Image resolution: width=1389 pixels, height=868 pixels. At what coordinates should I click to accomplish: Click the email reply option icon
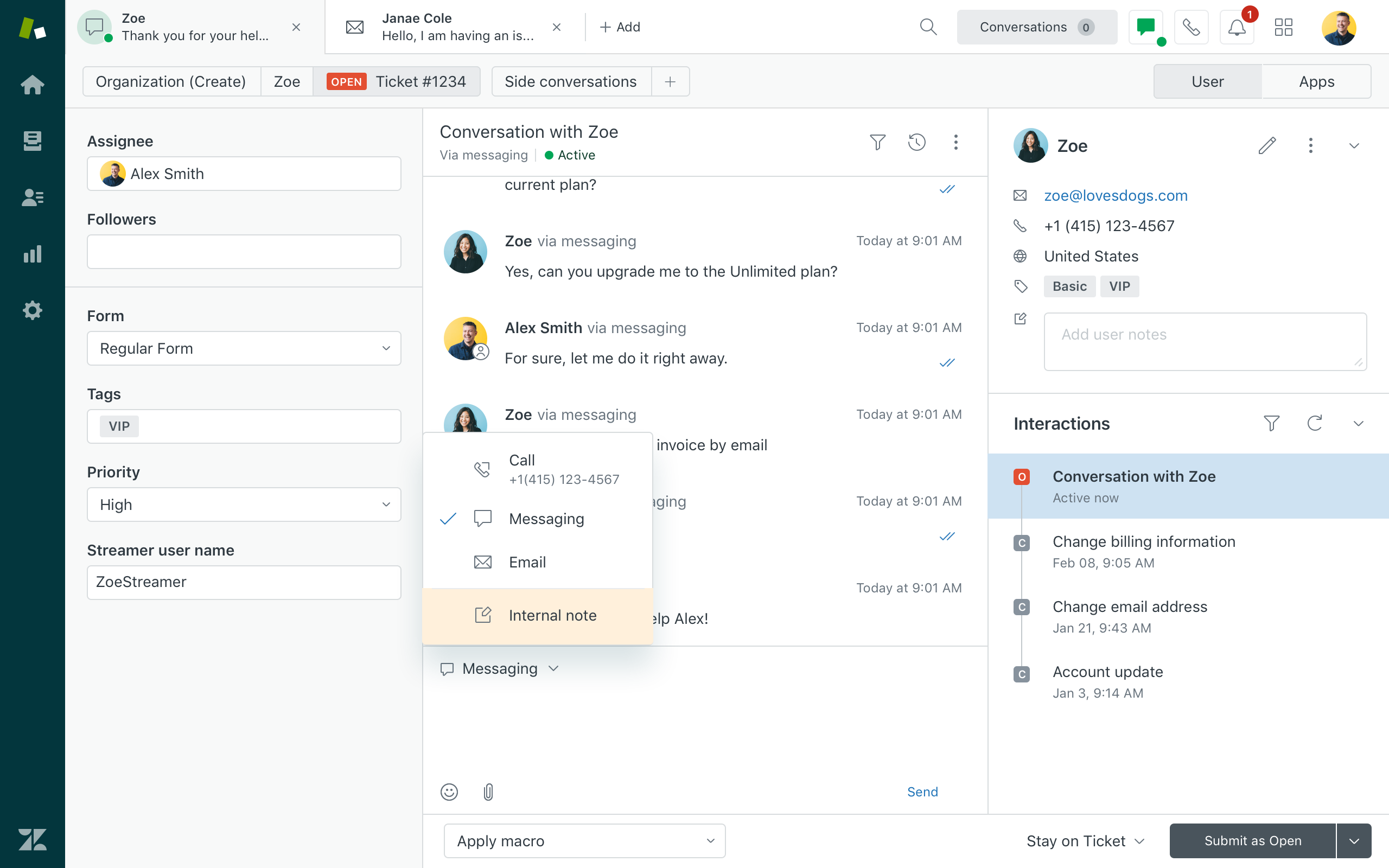pyautogui.click(x=482, y=562)
